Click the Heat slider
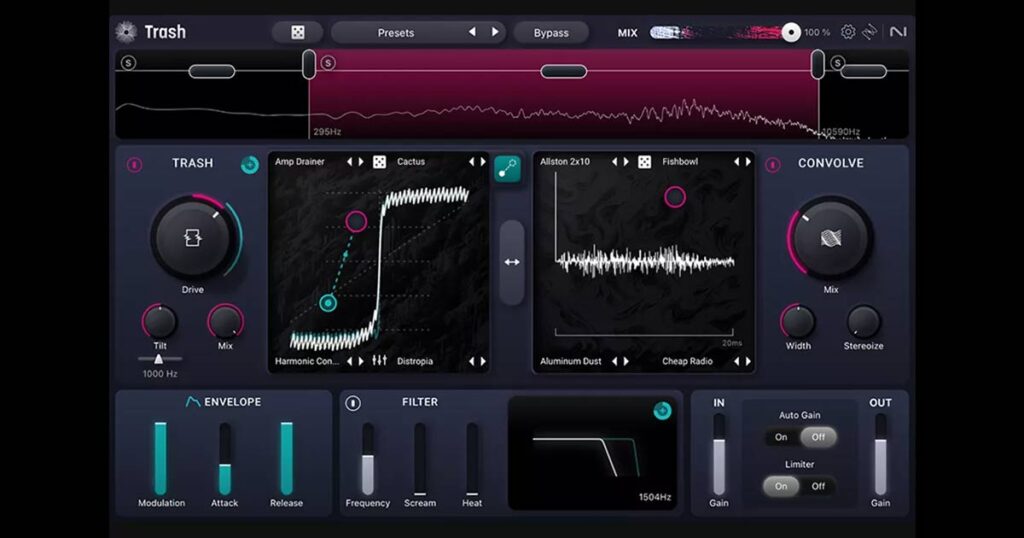The width and height of the screenshot is (1024, 538). [472, 458]
